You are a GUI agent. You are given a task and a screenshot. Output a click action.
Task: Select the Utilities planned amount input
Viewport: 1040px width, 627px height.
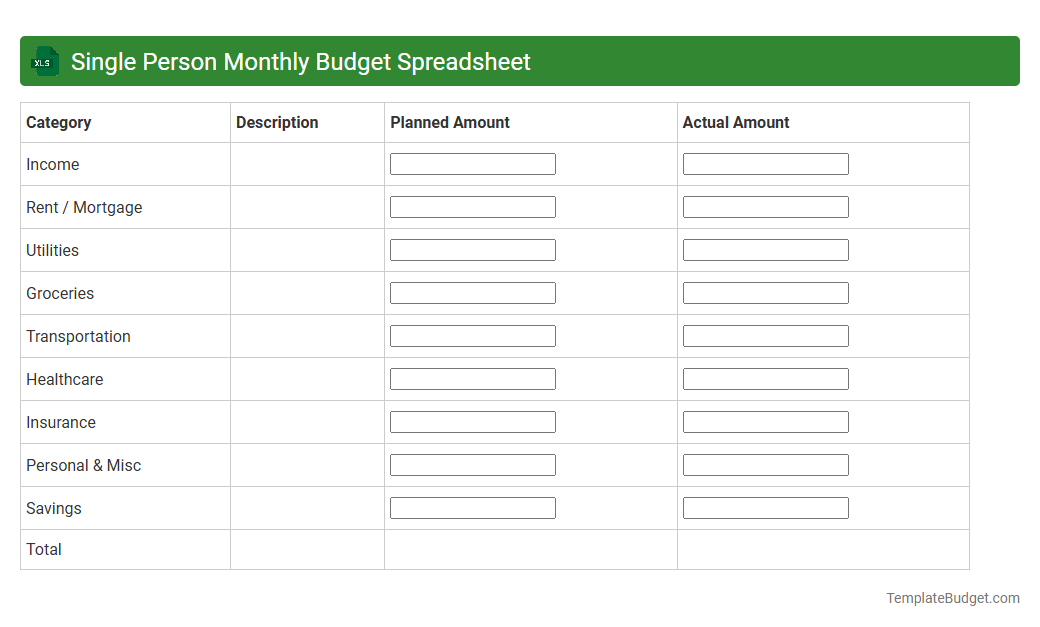(x=473, y=249)
